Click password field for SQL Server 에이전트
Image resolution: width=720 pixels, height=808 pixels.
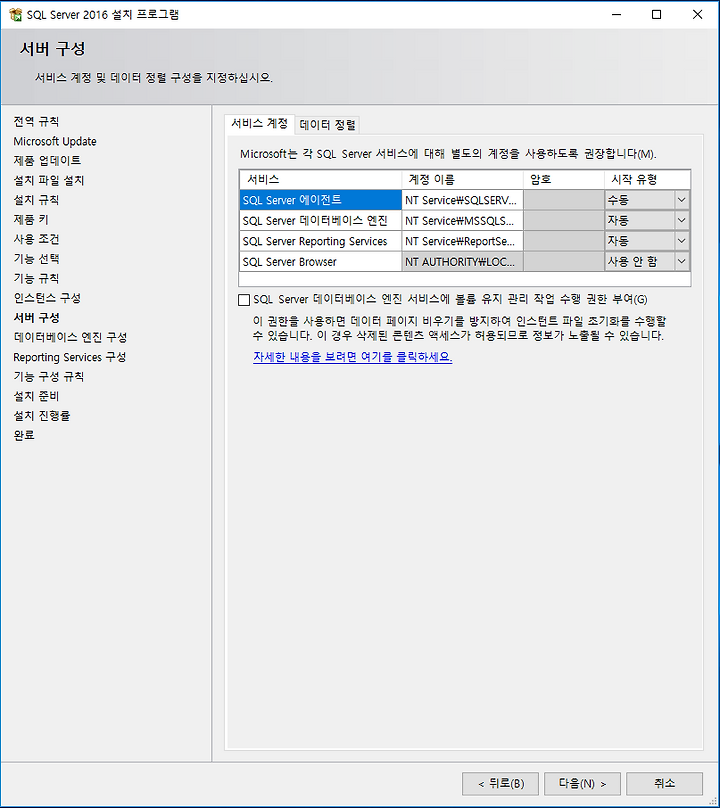(564, 200)
